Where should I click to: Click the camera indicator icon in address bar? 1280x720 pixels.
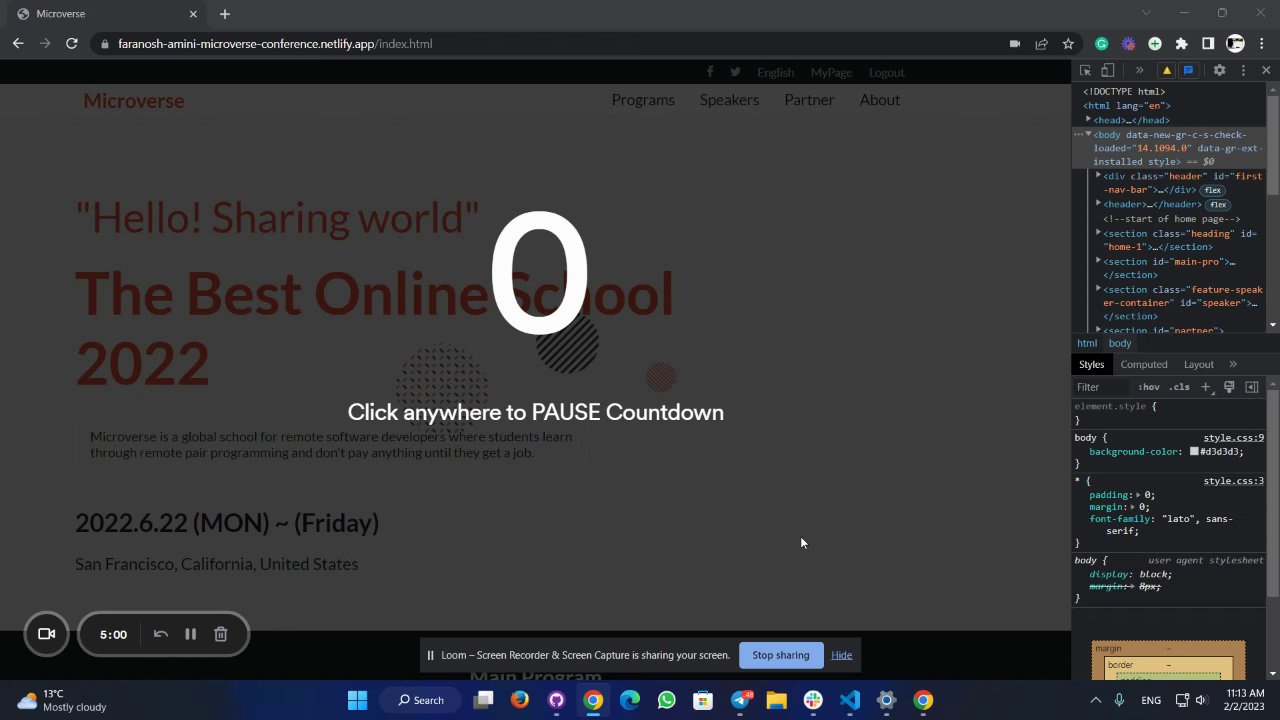pos(1014,44)
